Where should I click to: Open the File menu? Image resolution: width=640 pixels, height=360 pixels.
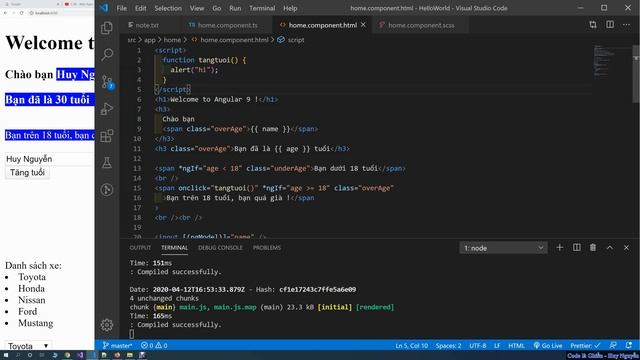pos(122,8)
